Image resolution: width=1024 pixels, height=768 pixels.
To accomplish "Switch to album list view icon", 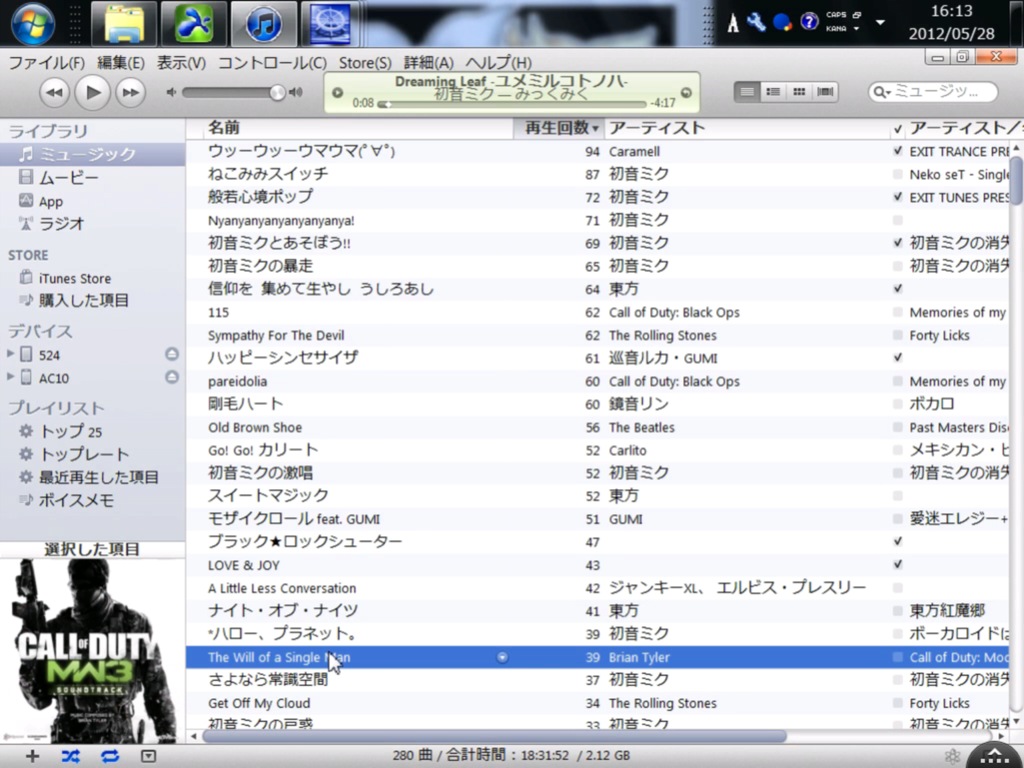I will 773,92.
